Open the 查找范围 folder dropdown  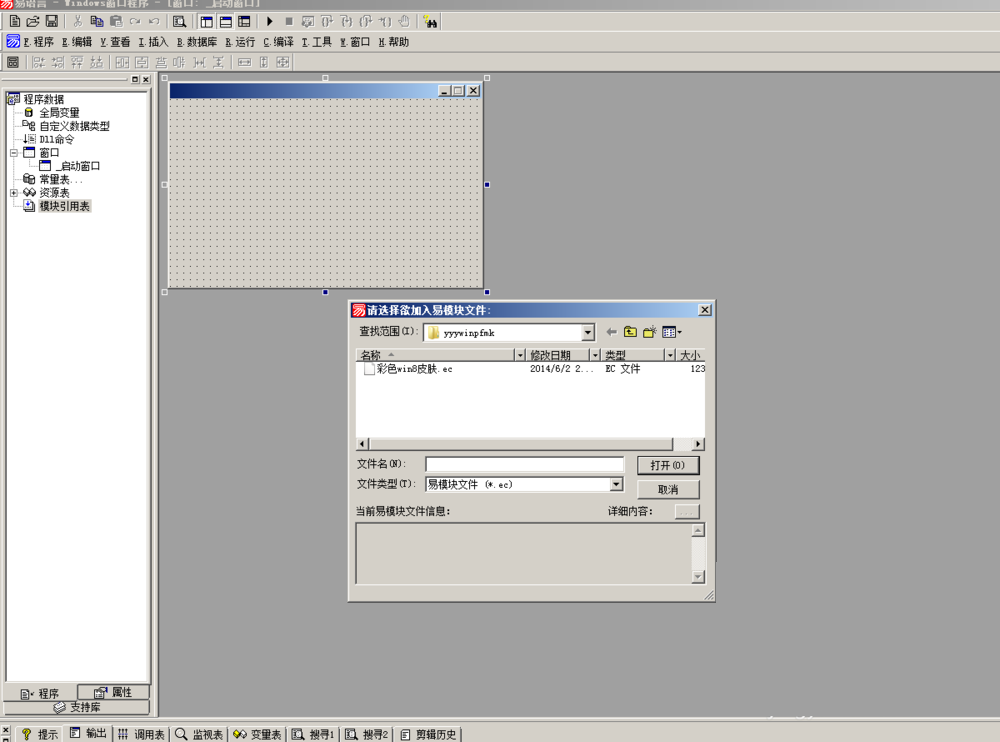coord(587,333)
